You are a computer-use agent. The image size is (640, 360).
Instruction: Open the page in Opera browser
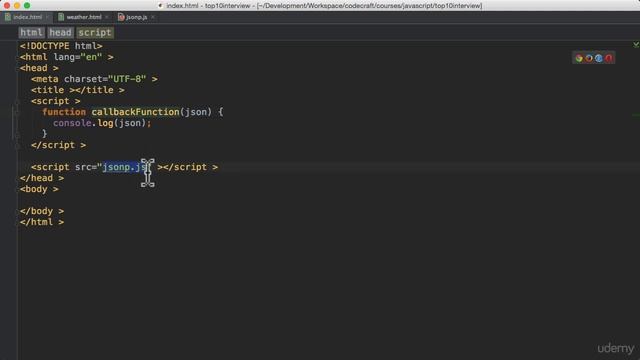tap(609, 58)
